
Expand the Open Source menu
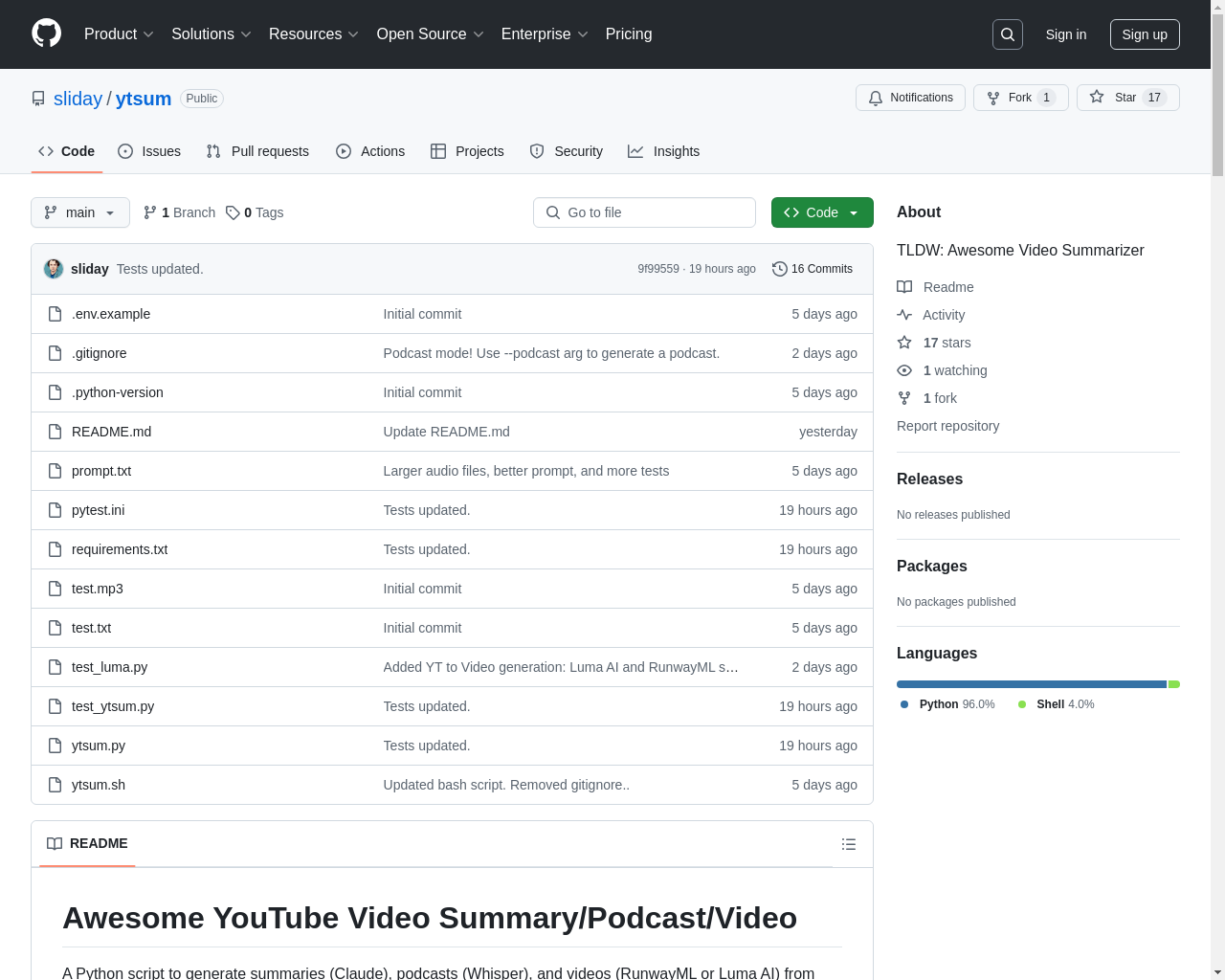tap(431, 34)
